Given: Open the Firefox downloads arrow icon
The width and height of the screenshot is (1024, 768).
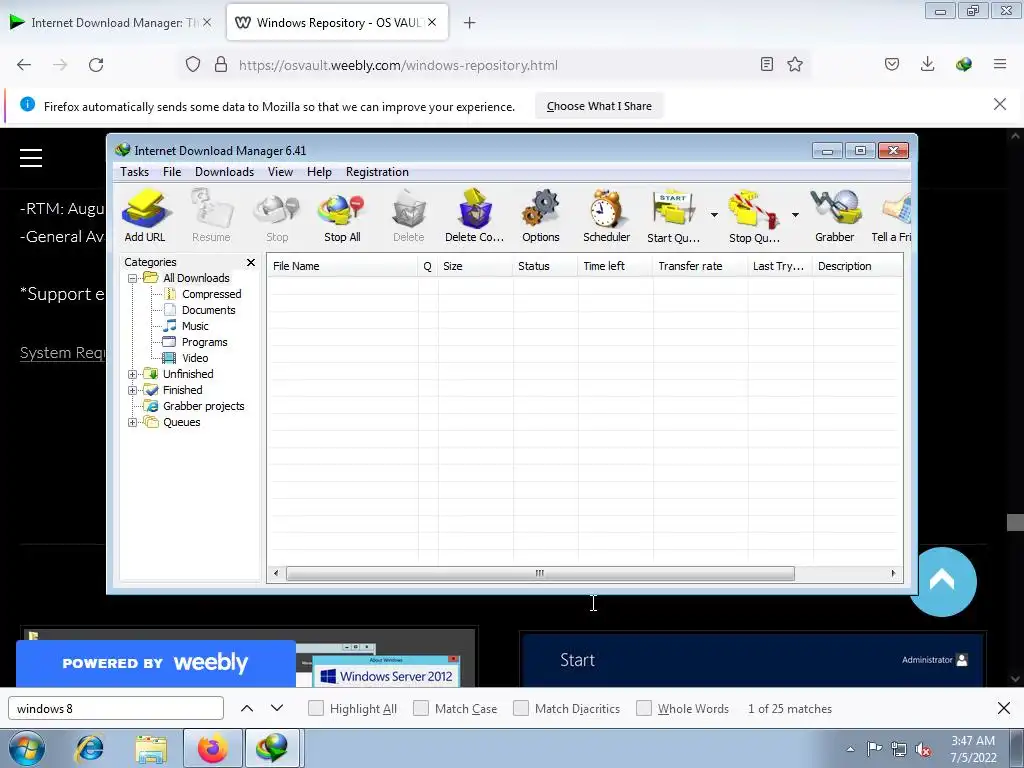Looking at the screenshot, I should pyautogui.click(x=927, y=65).
